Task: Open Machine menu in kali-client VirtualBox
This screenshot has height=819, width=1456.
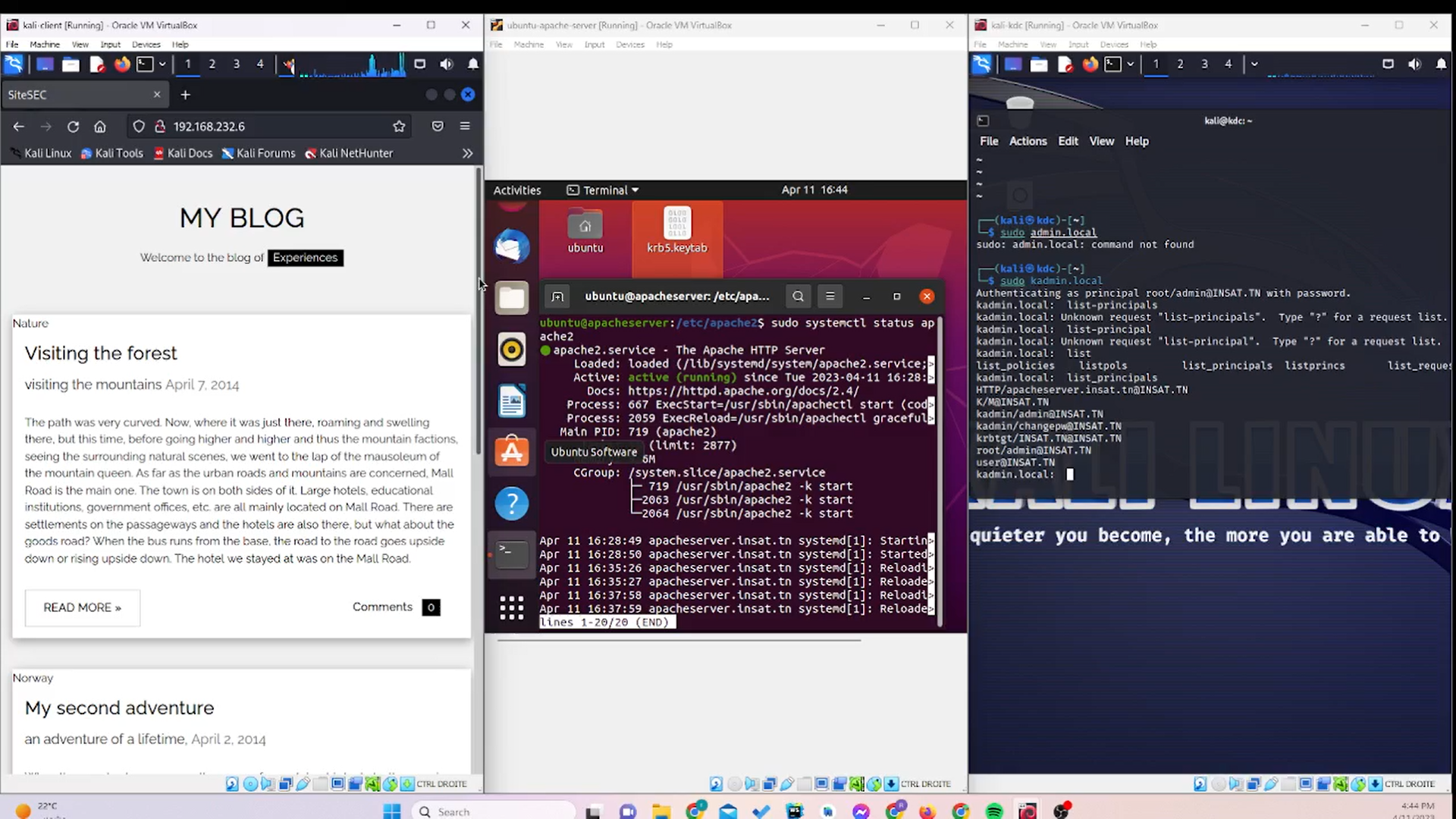Action: tap(45, 45)
